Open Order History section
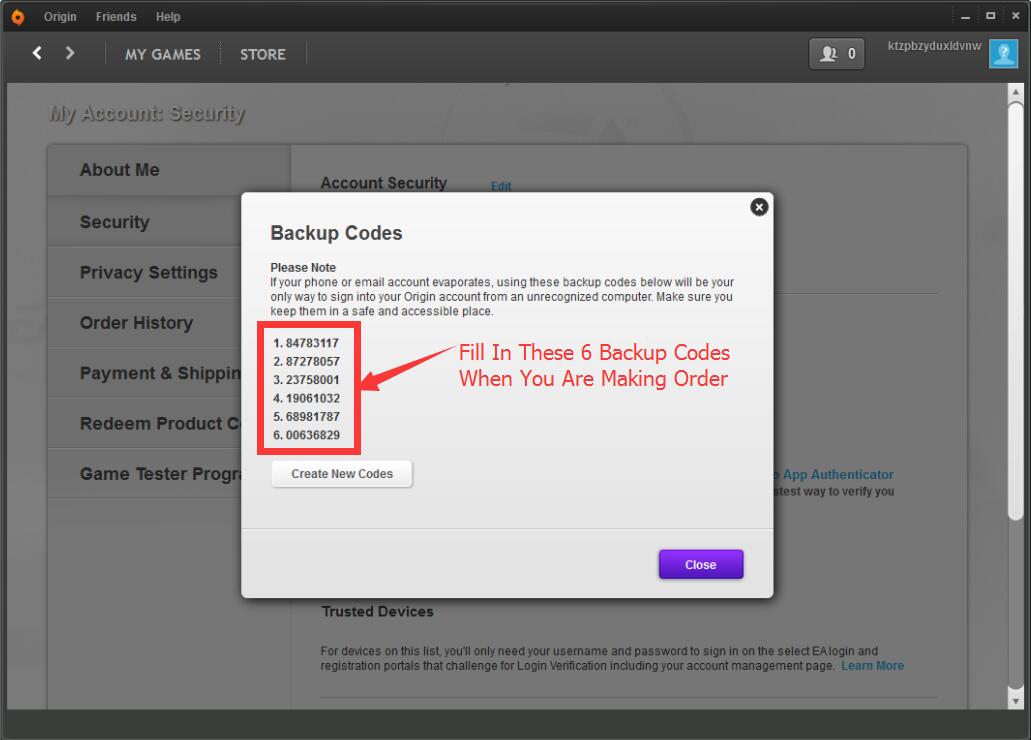 pos(136,323)
